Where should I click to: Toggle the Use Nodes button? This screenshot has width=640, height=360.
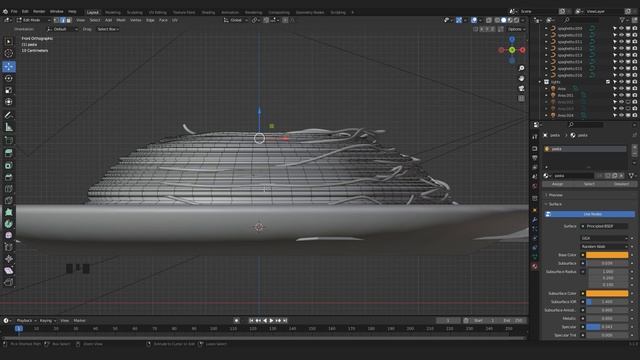[x=589, y=214]
